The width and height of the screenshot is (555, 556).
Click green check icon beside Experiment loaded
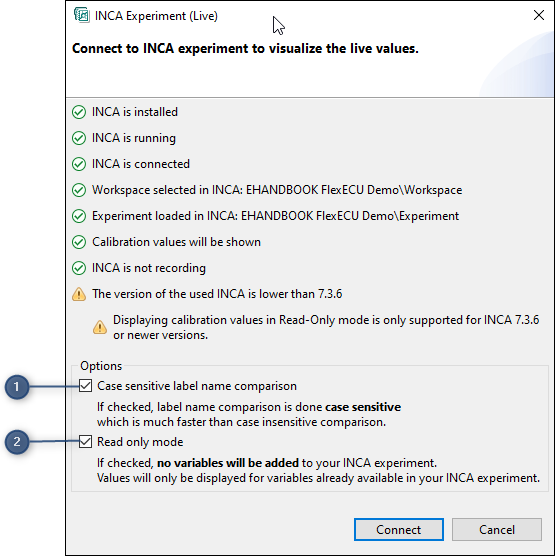(79, 216)
